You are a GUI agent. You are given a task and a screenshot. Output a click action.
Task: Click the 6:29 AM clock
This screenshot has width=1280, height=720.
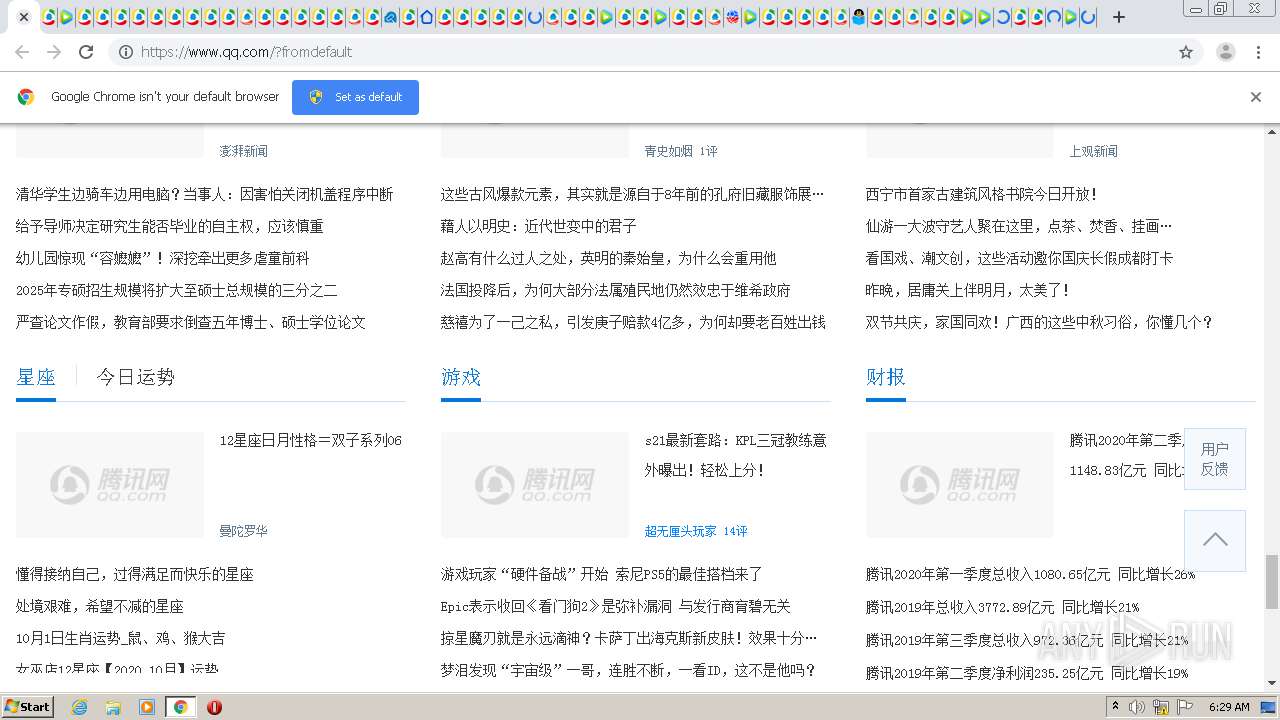pyautogui.click(x=1229, y=707)
